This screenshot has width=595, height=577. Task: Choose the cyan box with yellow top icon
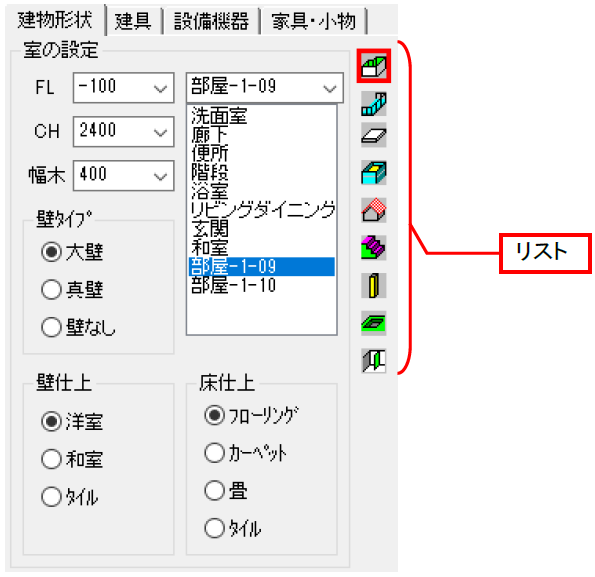pyautogui.click(x=374, y=173)
